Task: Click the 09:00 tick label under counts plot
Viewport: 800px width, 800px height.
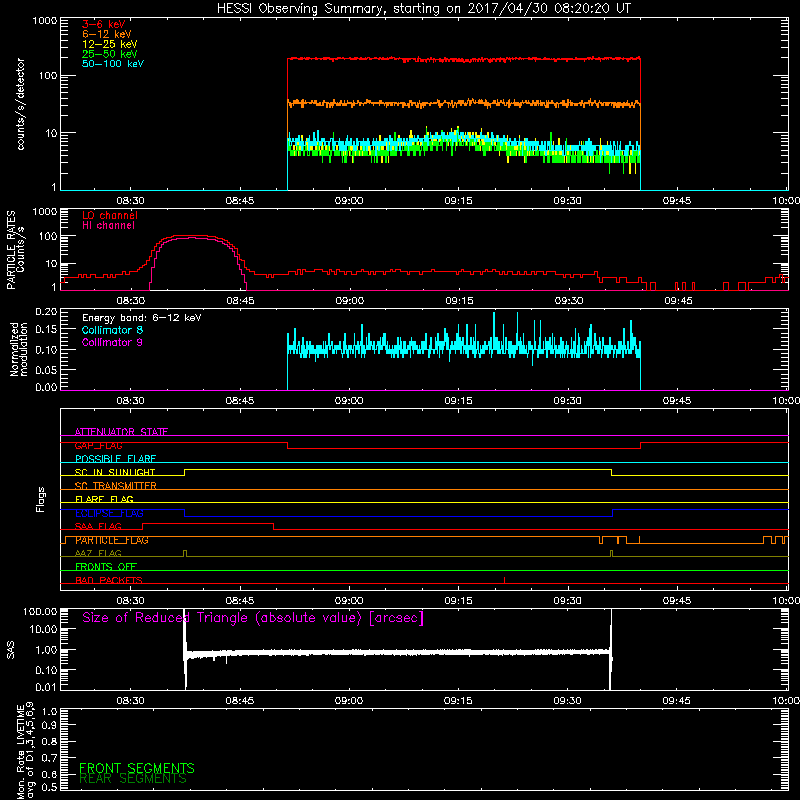Action: point(349,201)
